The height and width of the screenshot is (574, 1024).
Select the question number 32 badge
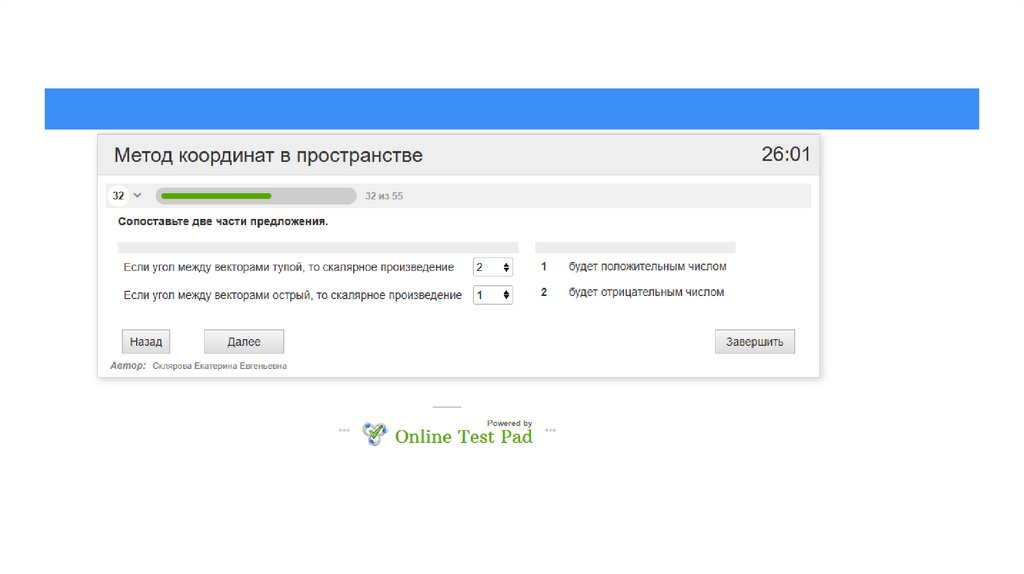click(x=118, y=196)
